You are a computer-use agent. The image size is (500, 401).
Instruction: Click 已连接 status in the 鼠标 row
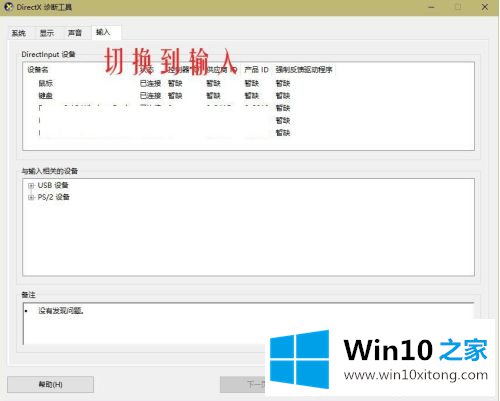[150, 83]
